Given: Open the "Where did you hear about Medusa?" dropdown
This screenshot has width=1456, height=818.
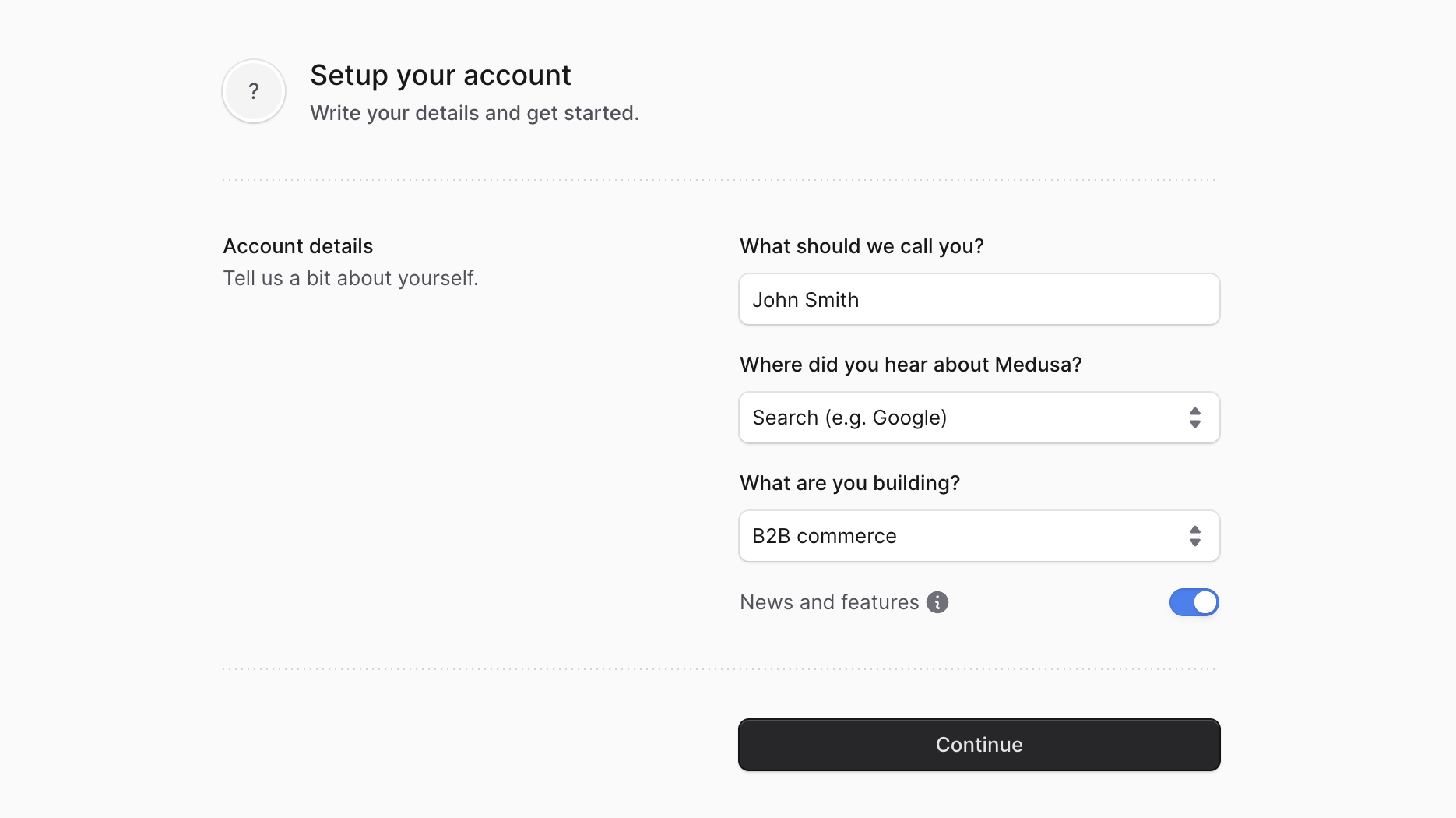Looking at the screenshot, I should (x=978, y=418).
